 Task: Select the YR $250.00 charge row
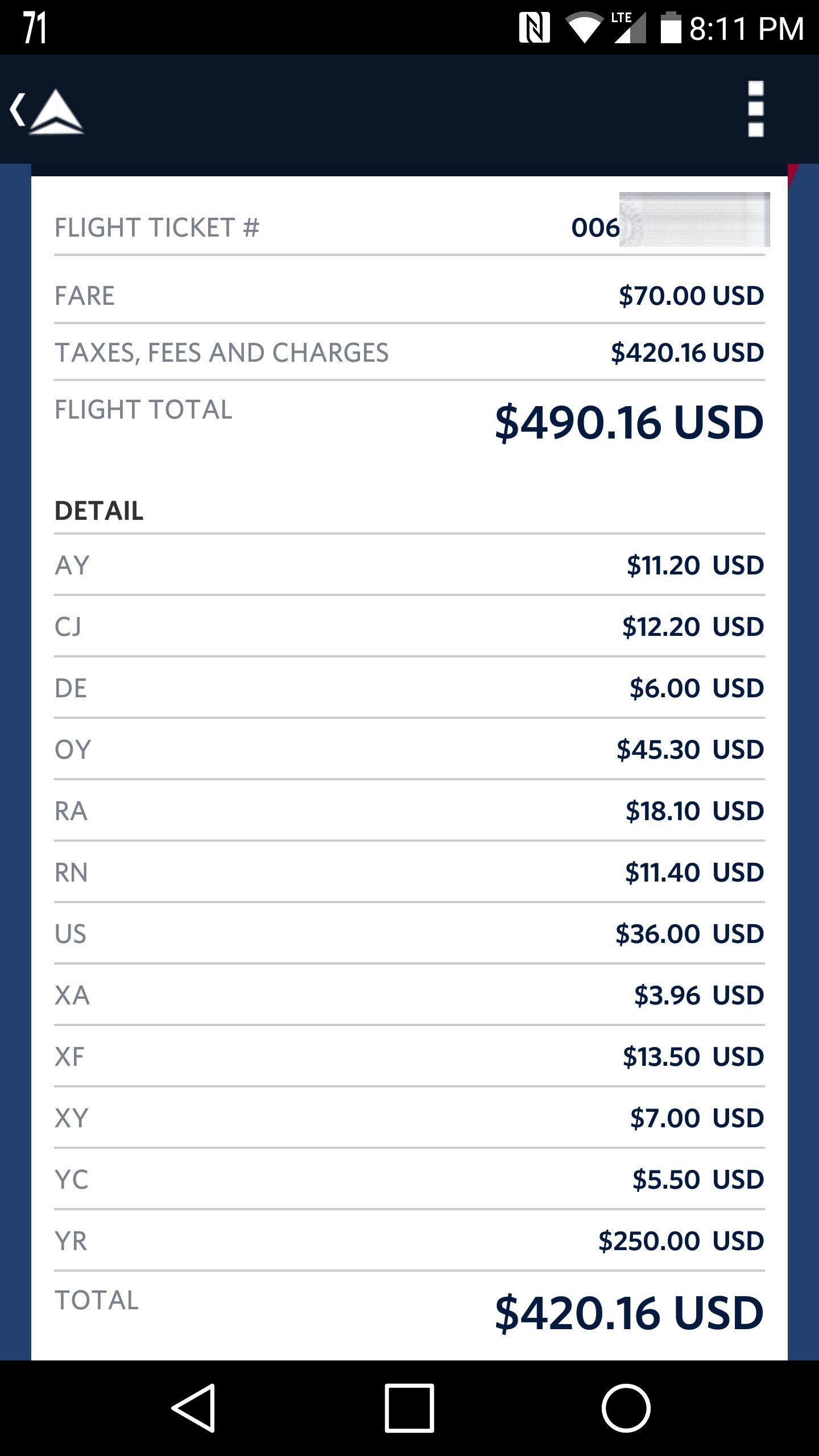[409, 1241]
